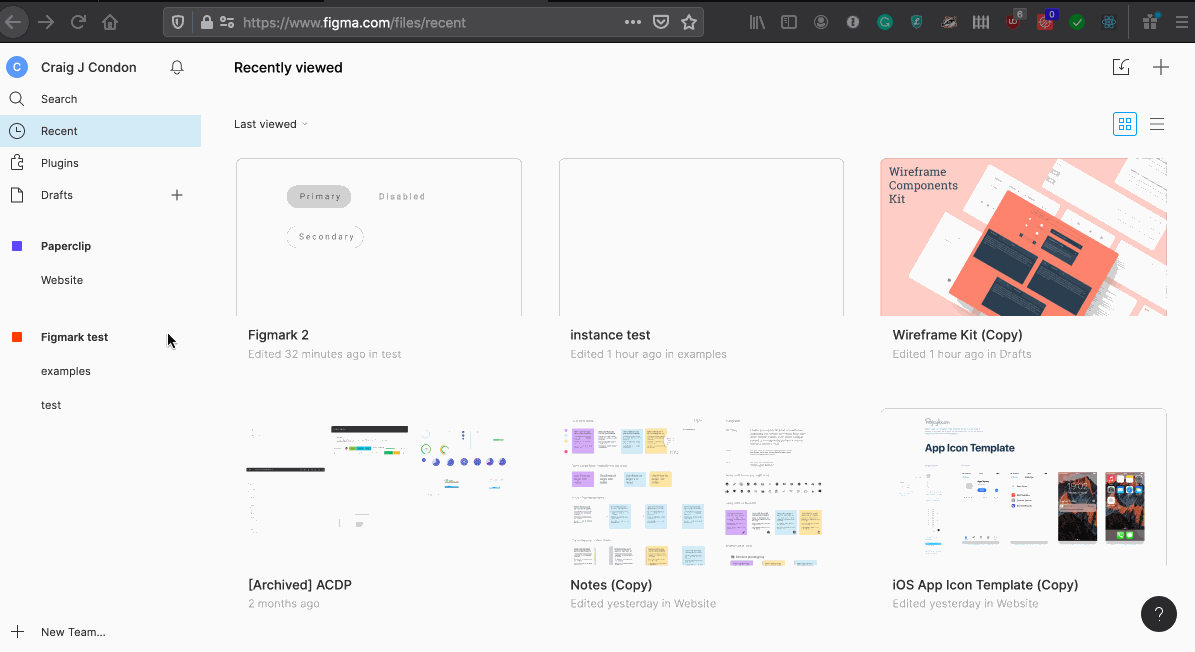
Task: Go forward in browser history
Action: [46, 22]
